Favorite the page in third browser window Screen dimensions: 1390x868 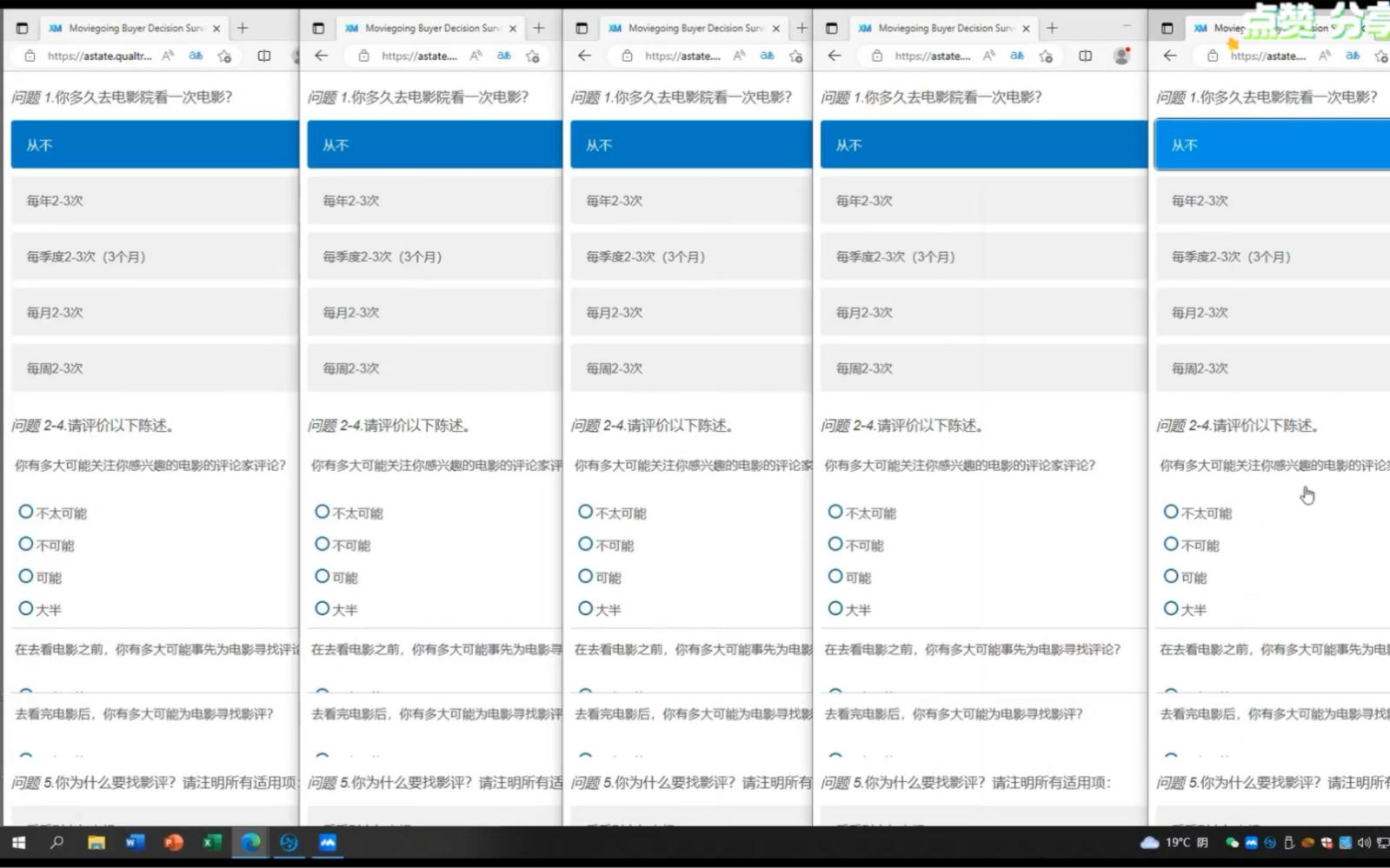pyautogui.click(x=795, y=56)
